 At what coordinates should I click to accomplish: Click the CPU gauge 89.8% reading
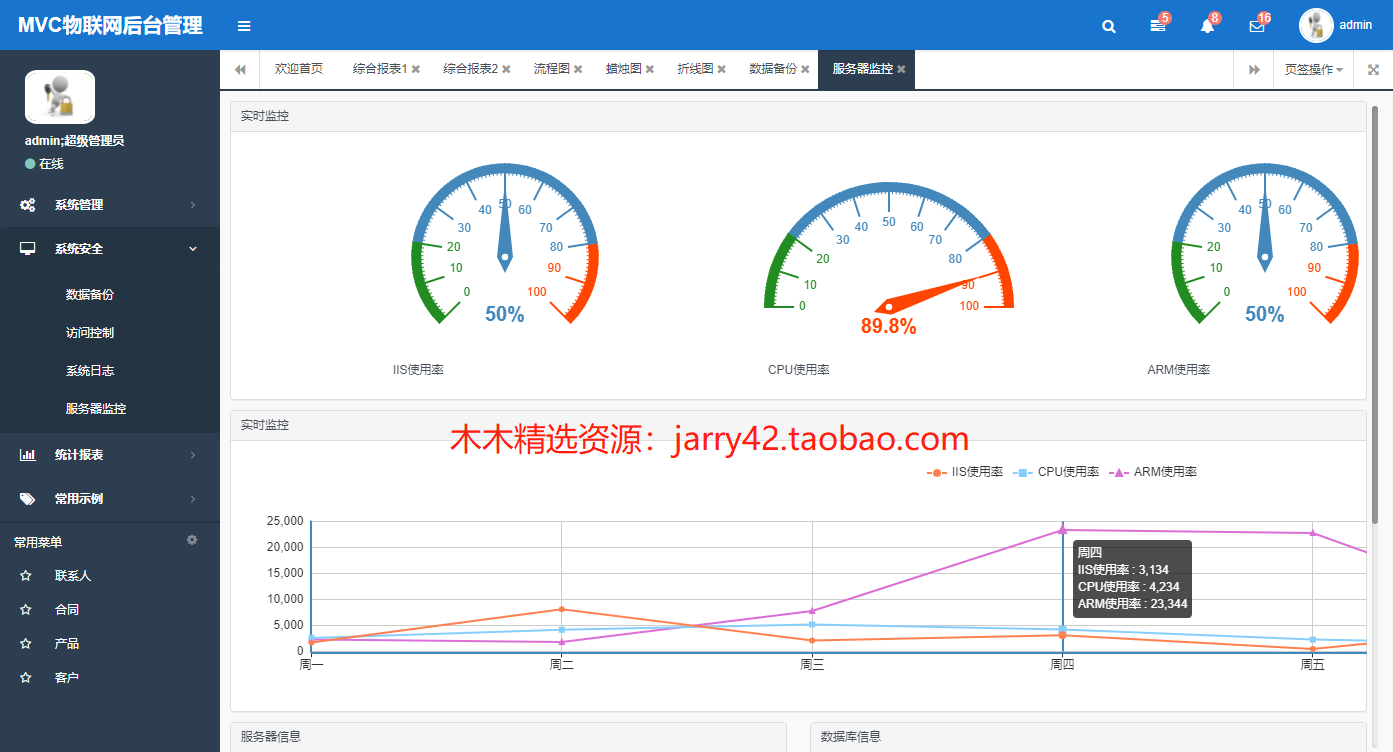pyautogui.click(x=889, y=326)
